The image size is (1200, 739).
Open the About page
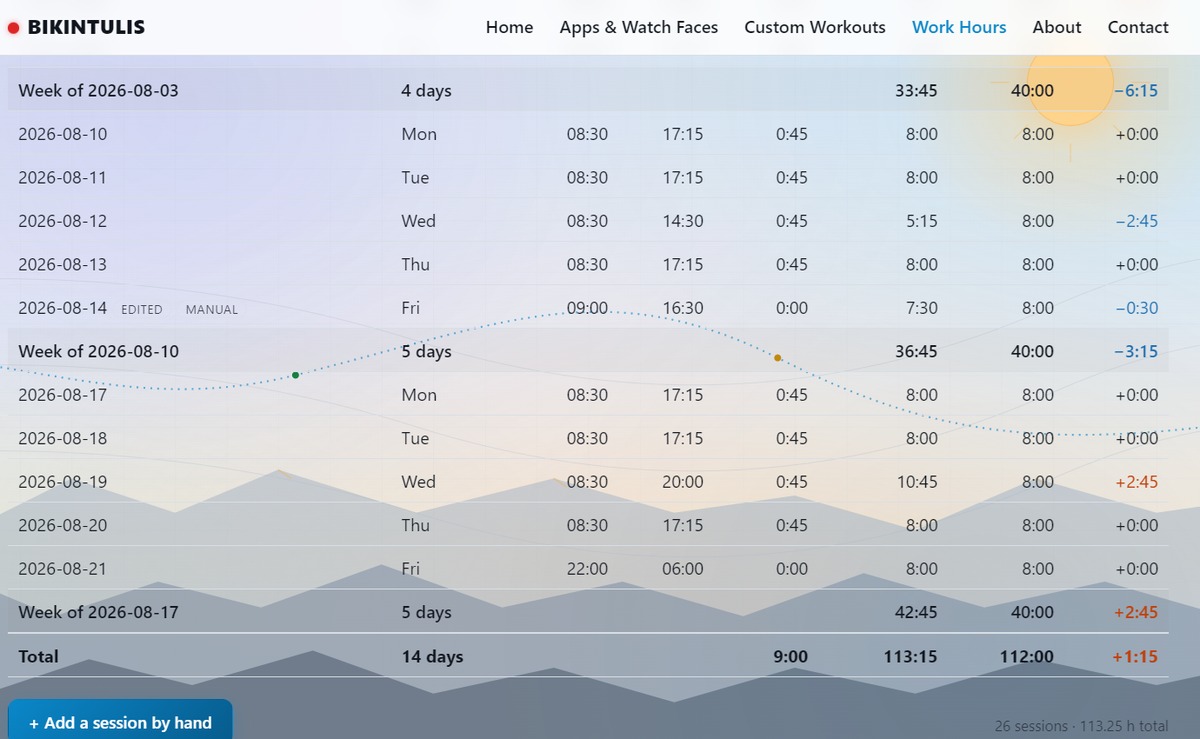point(1057,27)
